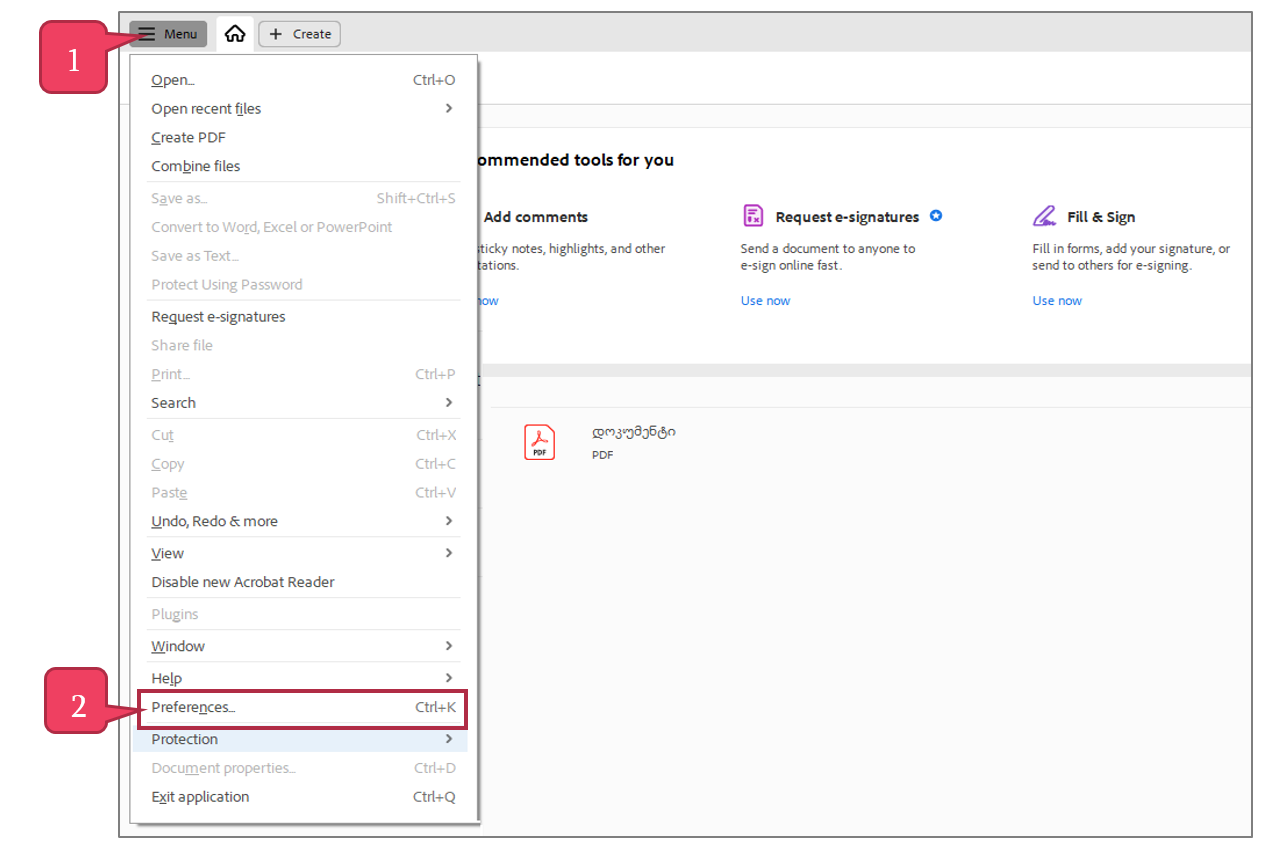
Task: Click Use now under Fill & Sign
Action: (x=1057, y=301)
